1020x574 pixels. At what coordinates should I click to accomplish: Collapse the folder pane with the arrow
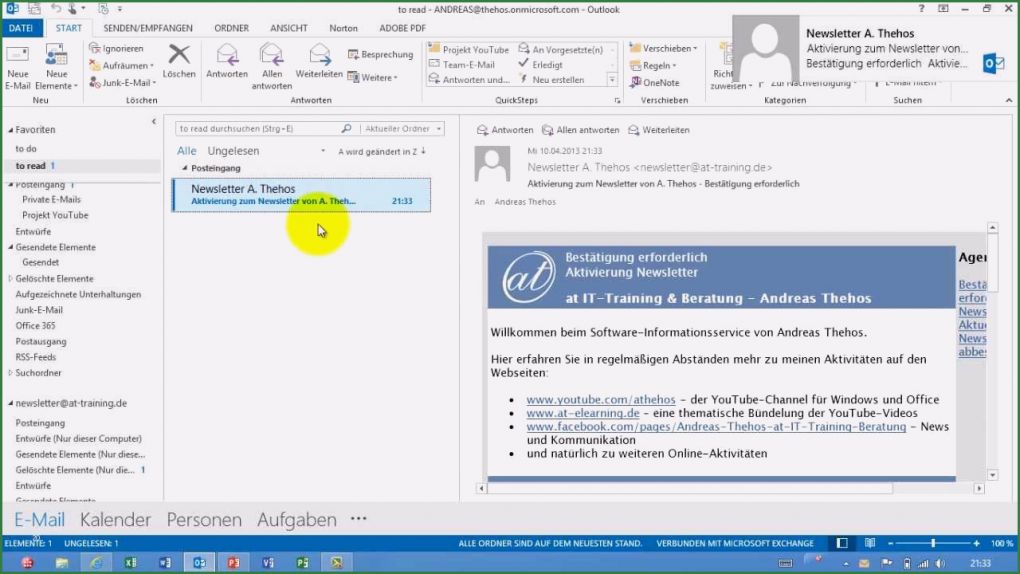click(x=154, y=122)
